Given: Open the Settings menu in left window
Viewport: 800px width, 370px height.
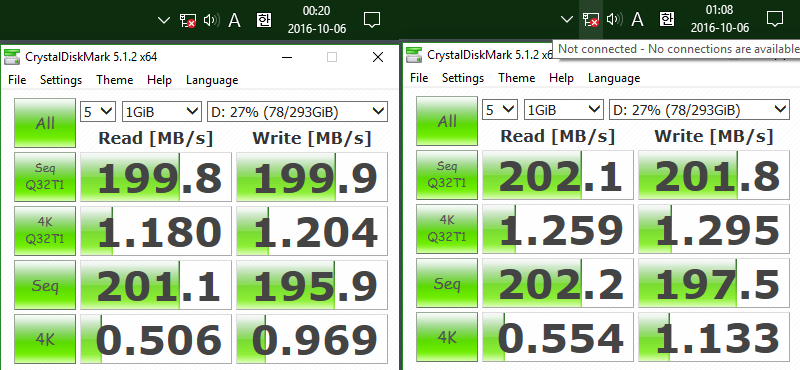Looking at the screenshot, I should pyautogui.click(x=61, y=80).
